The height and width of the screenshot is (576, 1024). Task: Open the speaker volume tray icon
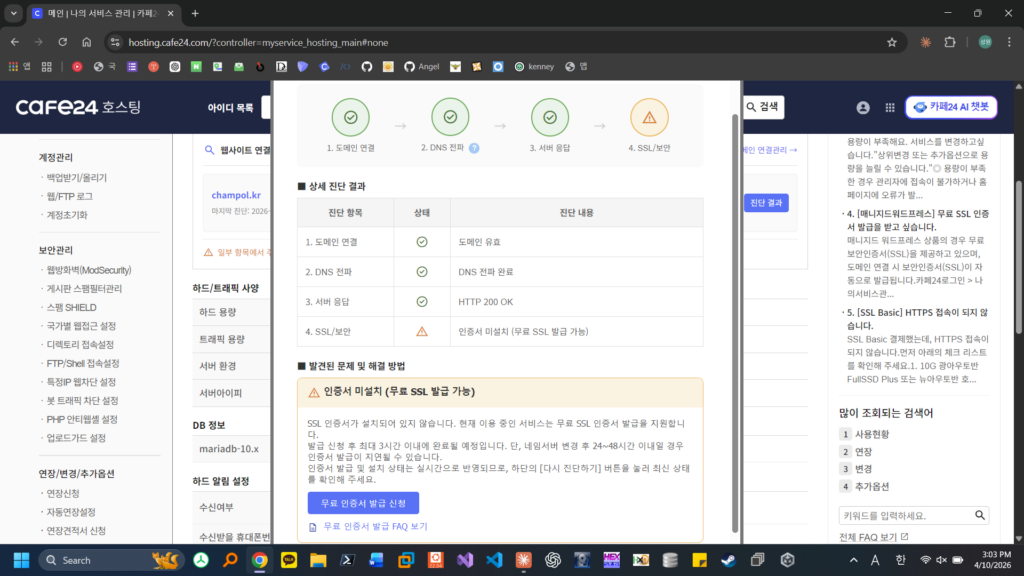click(x=941, y=560)
